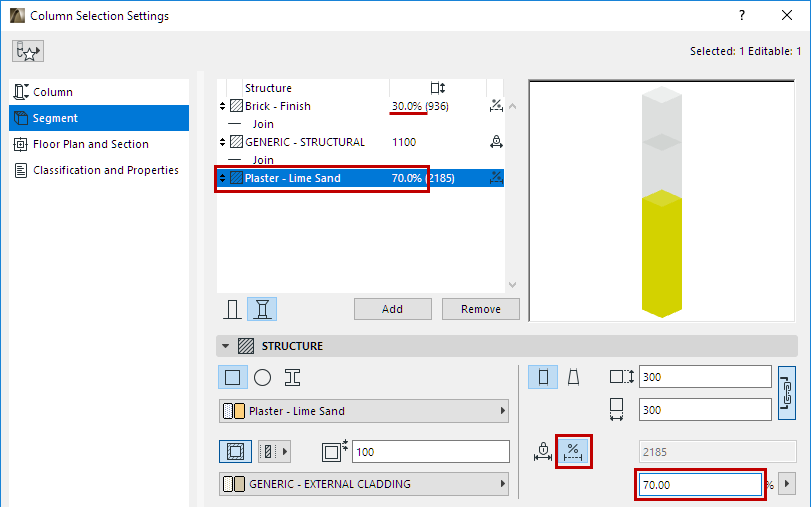
Task: Choose proportional percent length option
Action: (573, 451)
